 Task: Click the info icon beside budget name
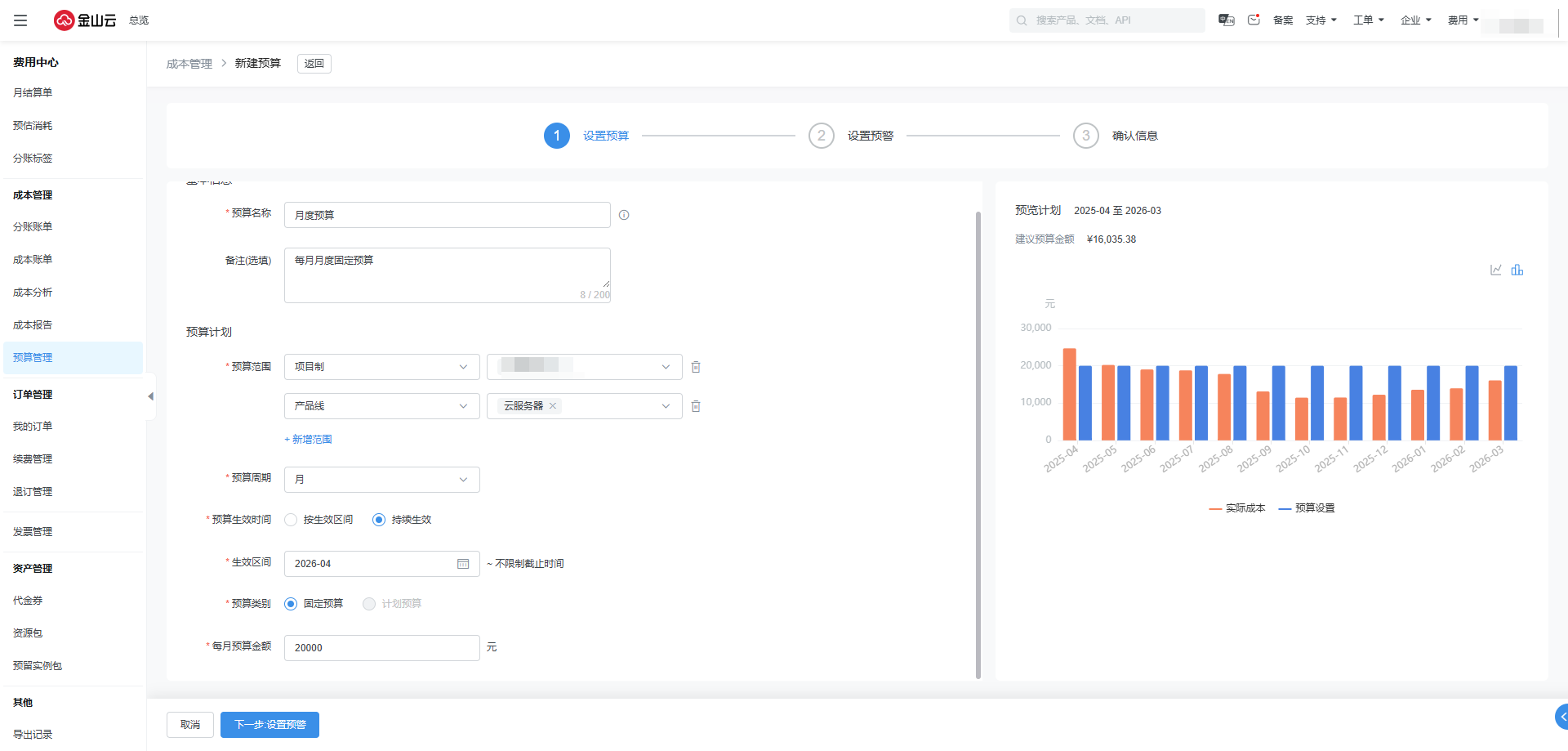(x=624, y=215)
